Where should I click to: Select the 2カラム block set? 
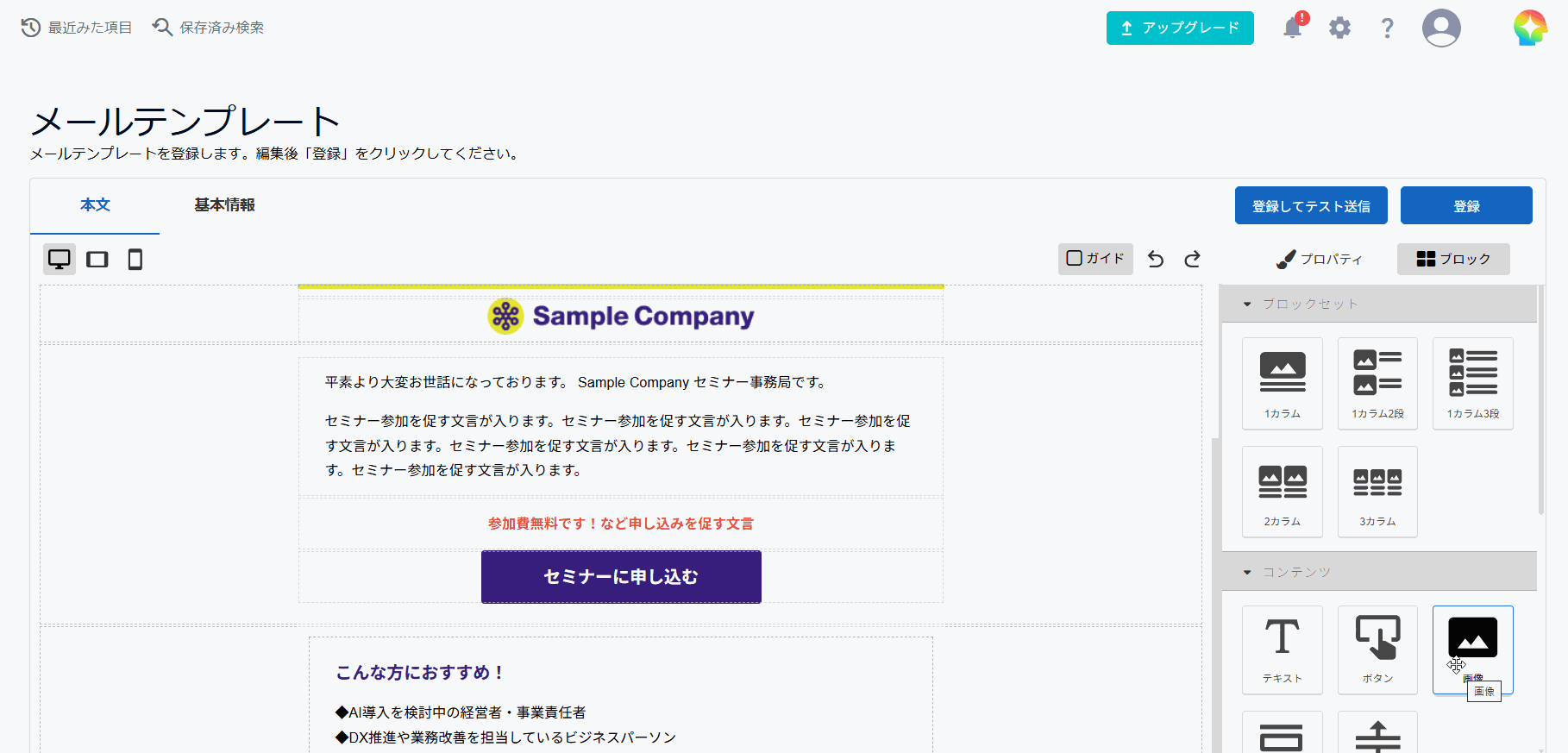(1283, 492)
